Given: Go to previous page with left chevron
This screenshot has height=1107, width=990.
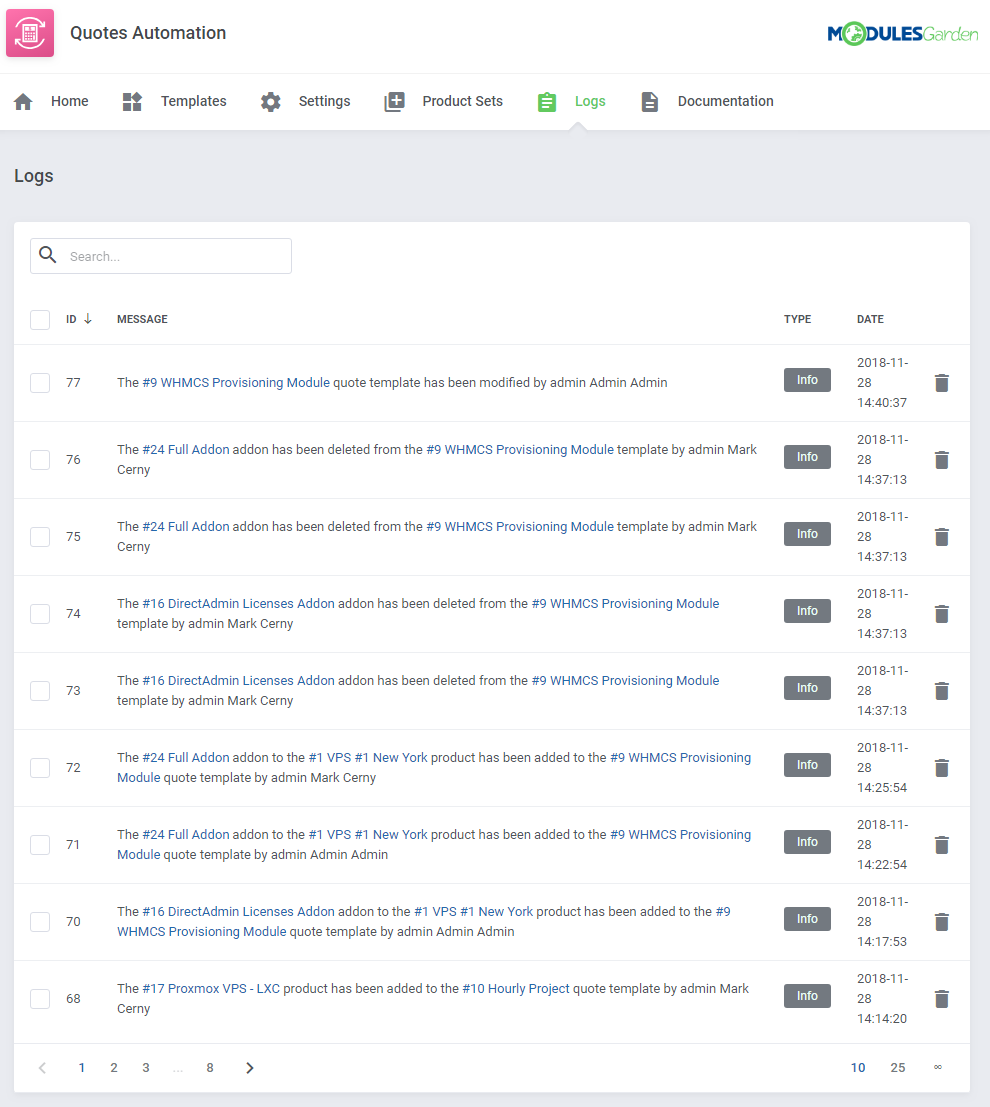Looking at the screenshot, I should click(x=42, y=1067).
